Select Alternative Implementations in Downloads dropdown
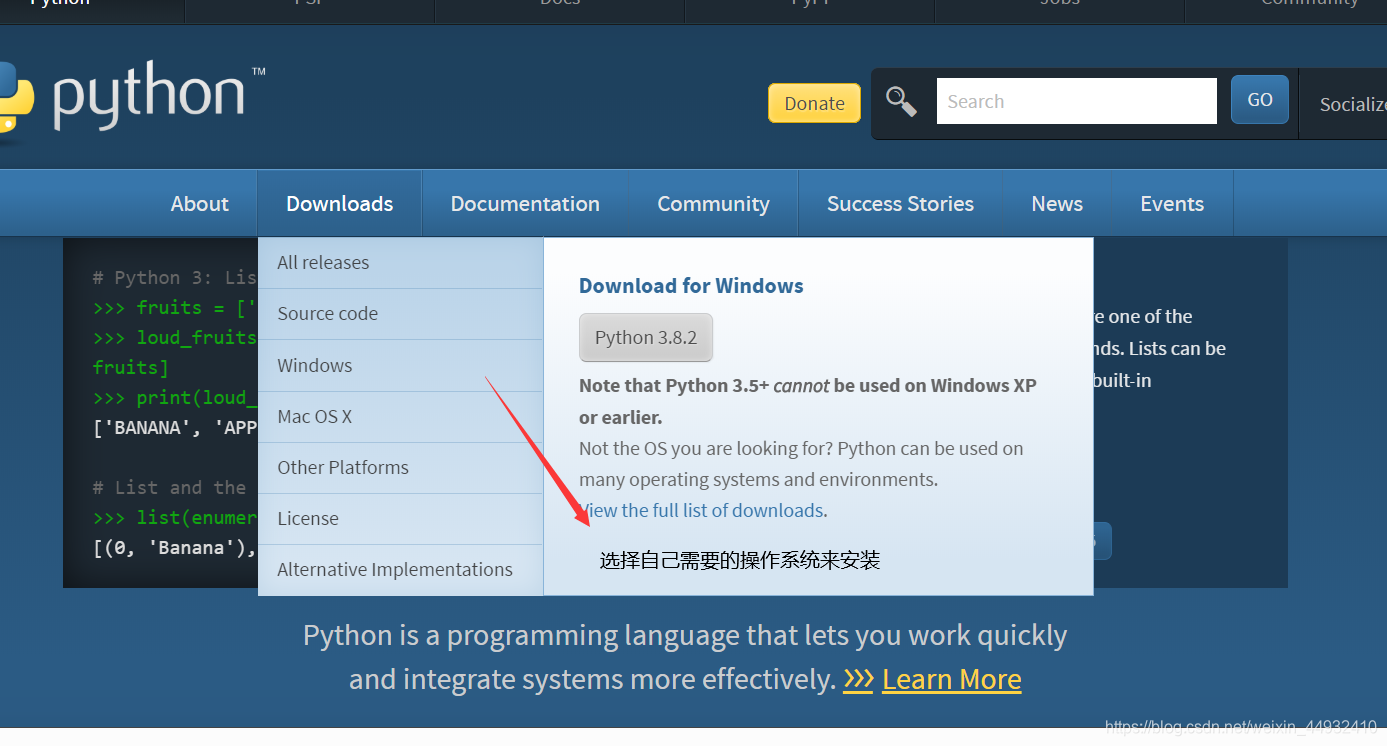1387x746 pixels. [x=400, y=569]
